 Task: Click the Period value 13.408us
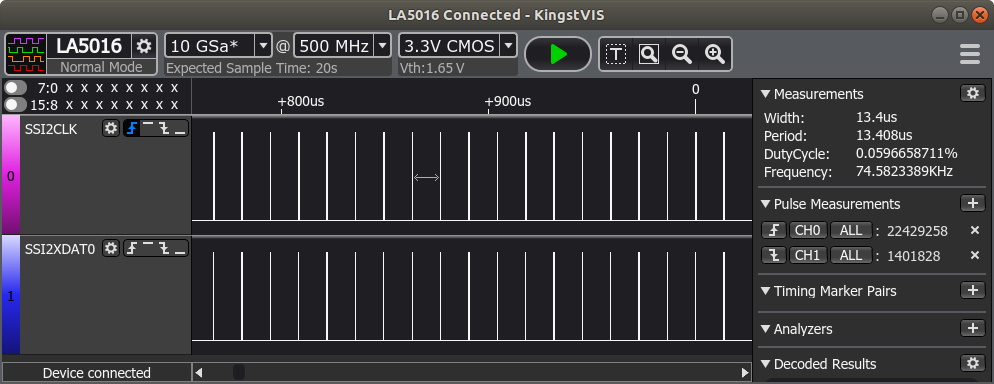tap(884, 136)
